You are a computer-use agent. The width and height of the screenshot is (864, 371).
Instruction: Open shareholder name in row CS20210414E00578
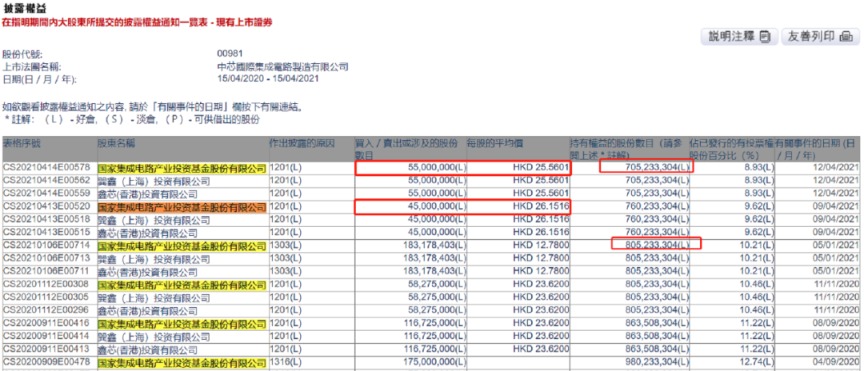click(x=182, y=168)
